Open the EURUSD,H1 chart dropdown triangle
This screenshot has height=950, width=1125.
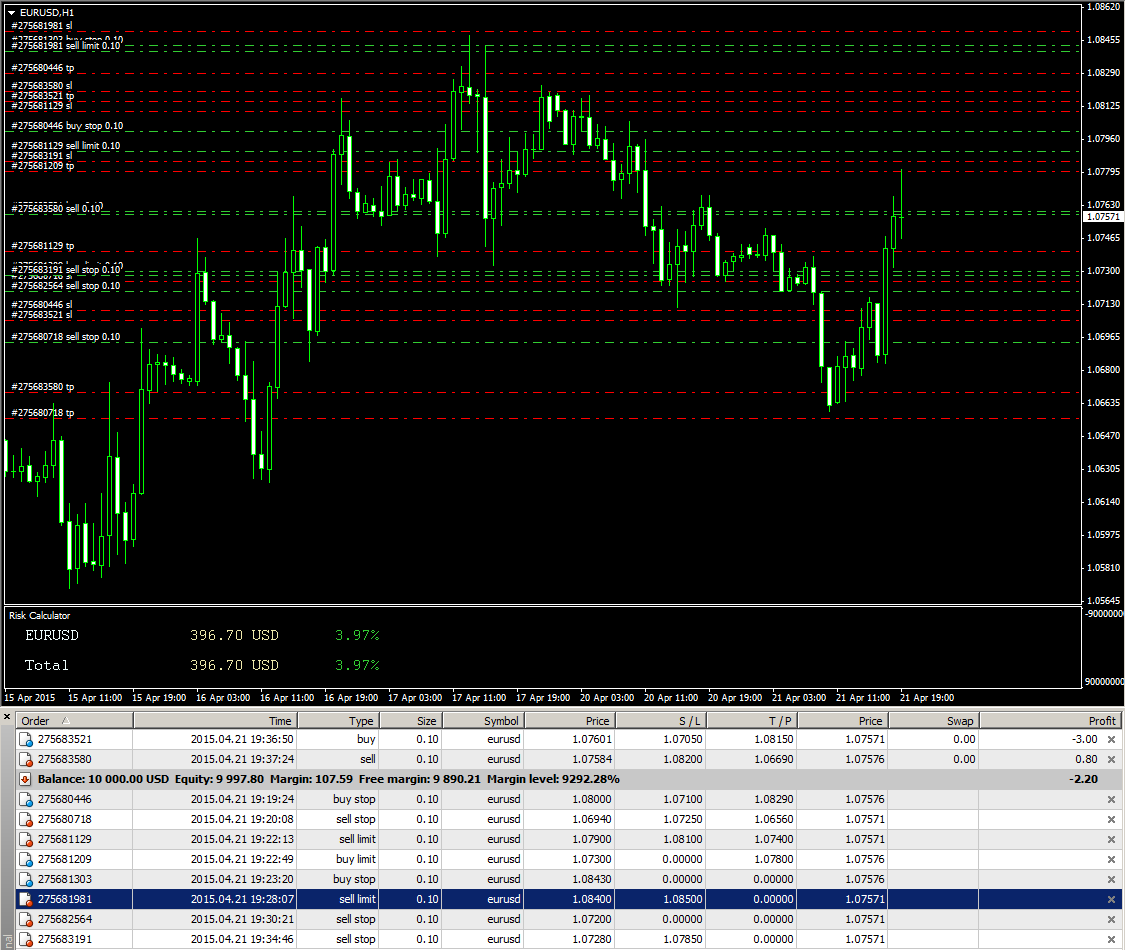point(11,13)
